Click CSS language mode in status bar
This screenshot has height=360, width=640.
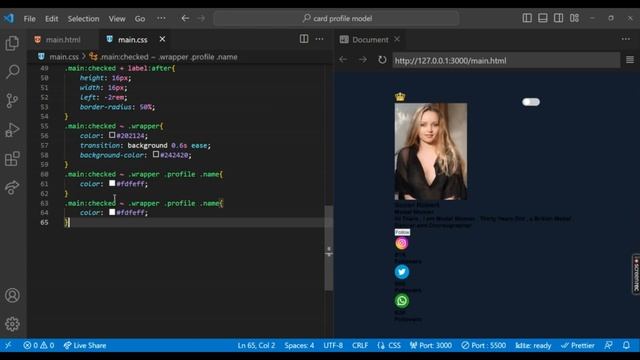coord(389,345)
